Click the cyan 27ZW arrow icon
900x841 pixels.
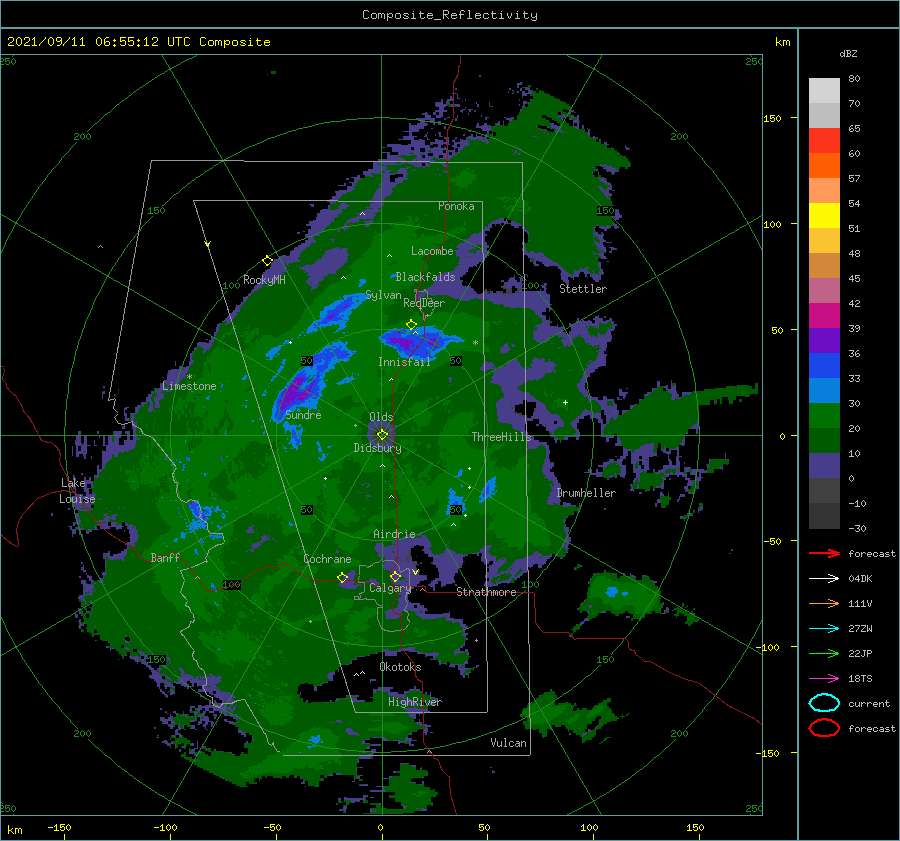(x=824, y=629)
